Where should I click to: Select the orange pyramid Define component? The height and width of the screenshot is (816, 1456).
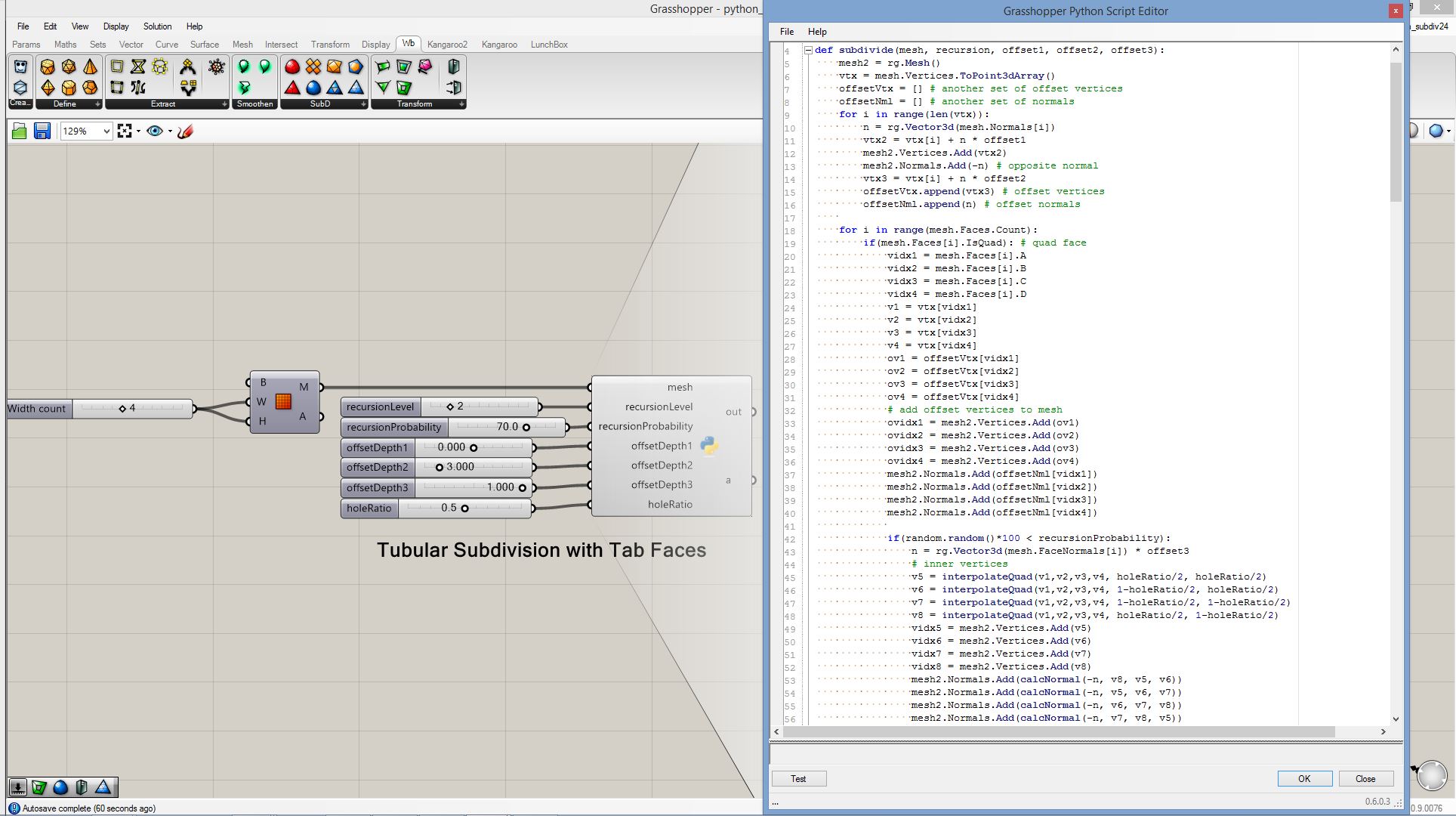(90, 67)
